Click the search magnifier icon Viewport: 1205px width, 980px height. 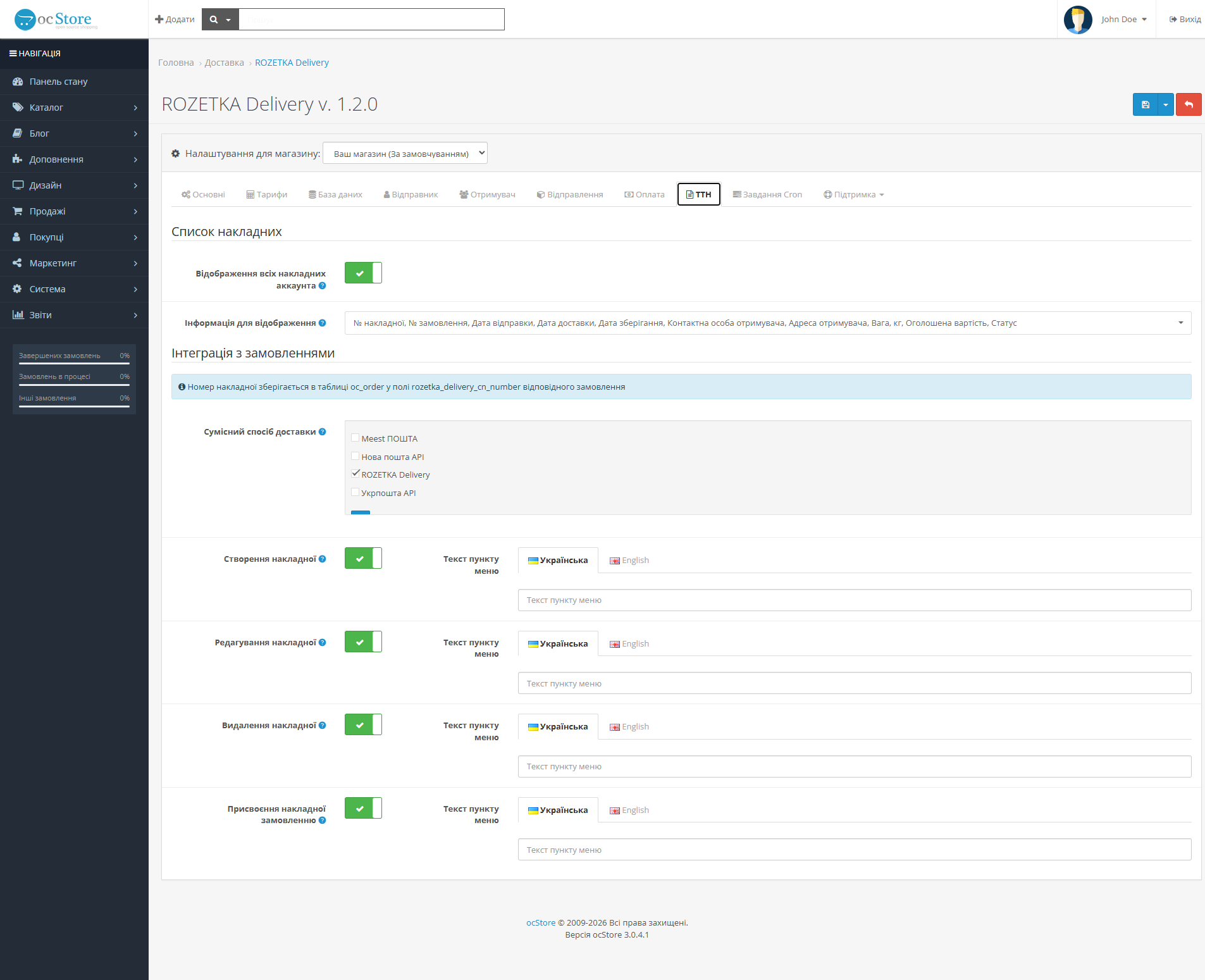[214, 20]
